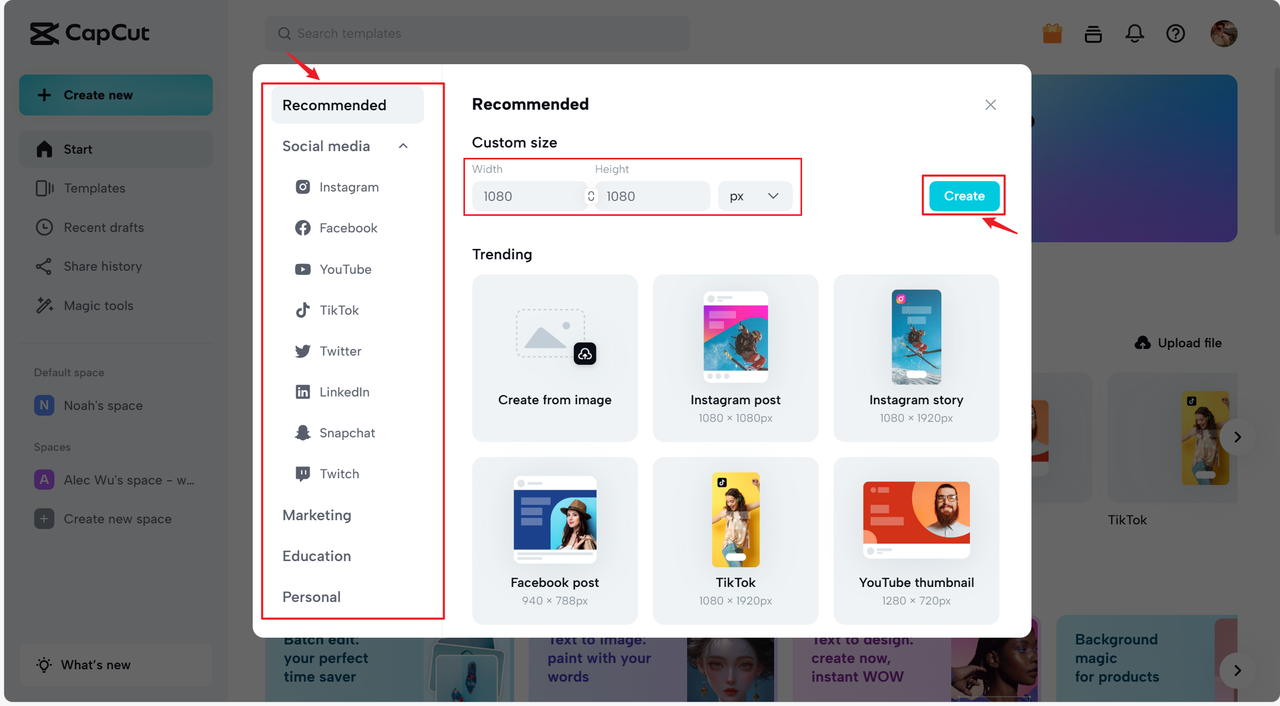Choose the Instagram post template
This screenshot has width=1280, height=706.
coord(736,358)
